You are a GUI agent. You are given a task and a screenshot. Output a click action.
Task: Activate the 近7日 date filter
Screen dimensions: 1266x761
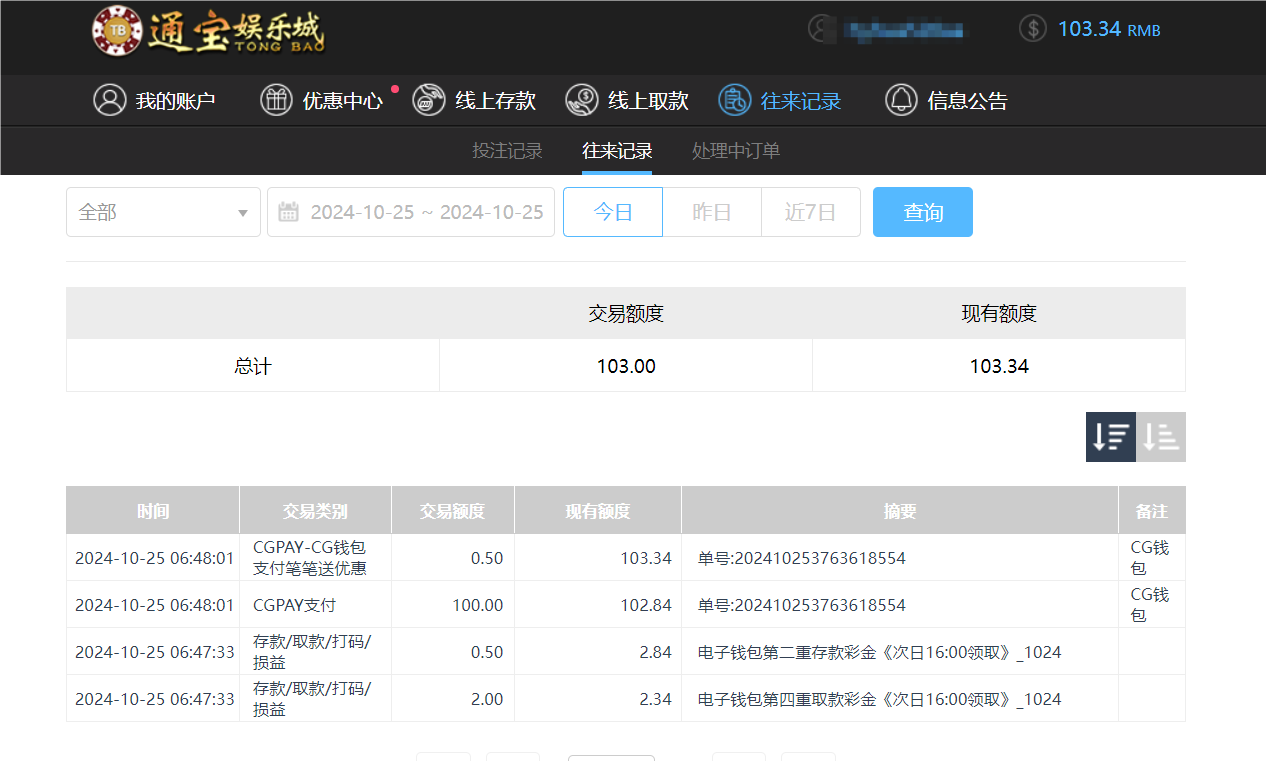point(811,211)
